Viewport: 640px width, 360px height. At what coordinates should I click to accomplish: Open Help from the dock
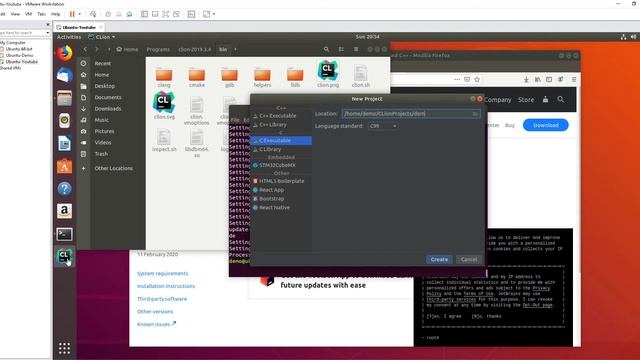tap(64, 189)
